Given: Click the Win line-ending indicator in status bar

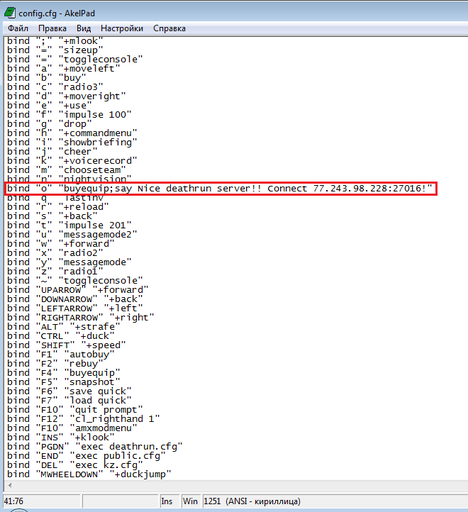Looking at the screenshot, I should click(x=190, y=501).
